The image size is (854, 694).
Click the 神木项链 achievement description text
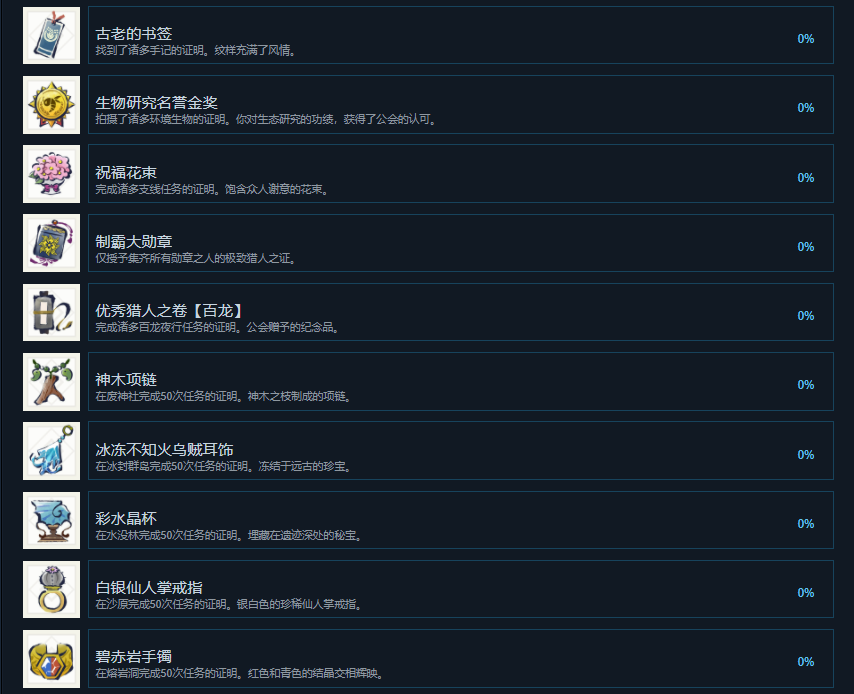pos(225,397)
